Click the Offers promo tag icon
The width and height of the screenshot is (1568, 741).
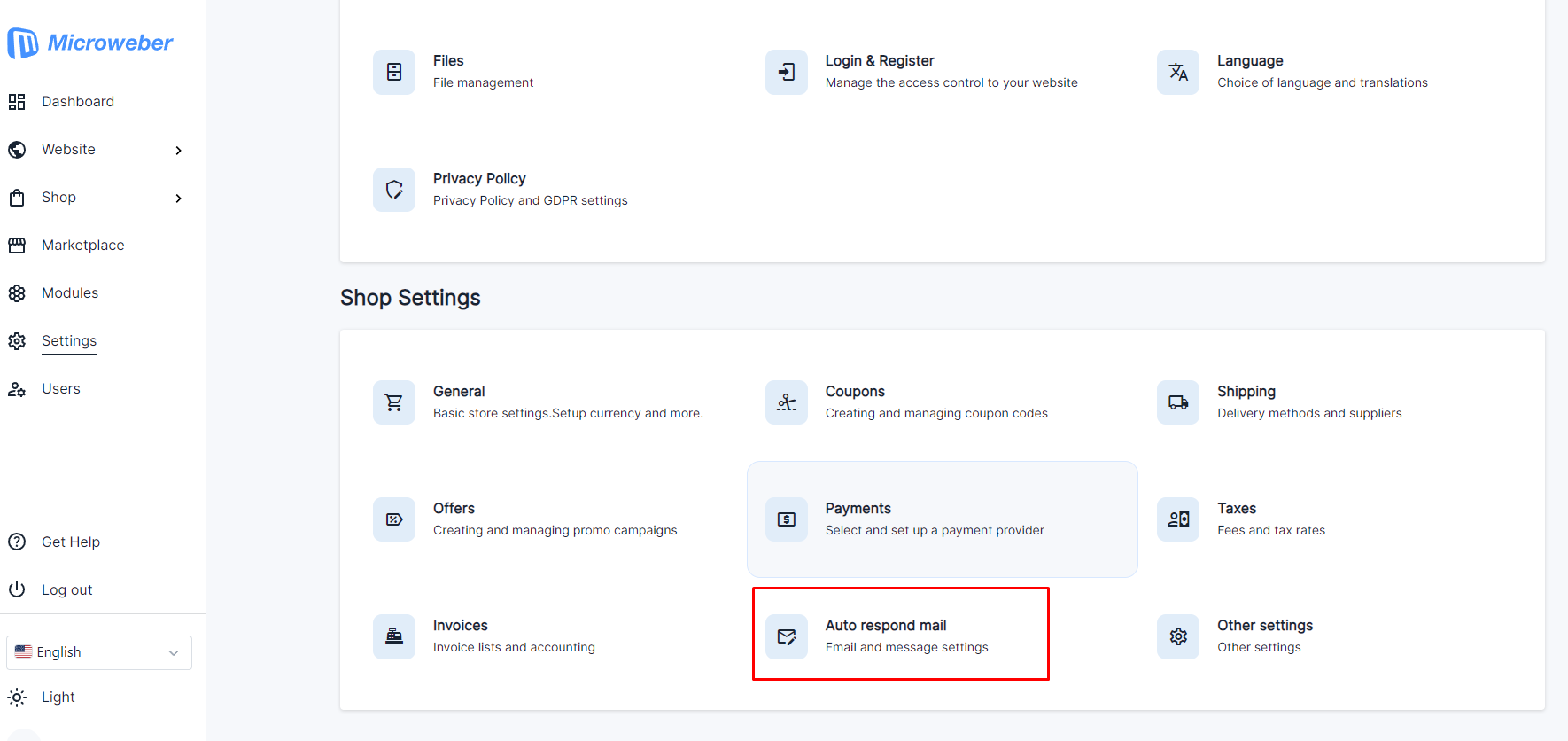tap(394, 519)
